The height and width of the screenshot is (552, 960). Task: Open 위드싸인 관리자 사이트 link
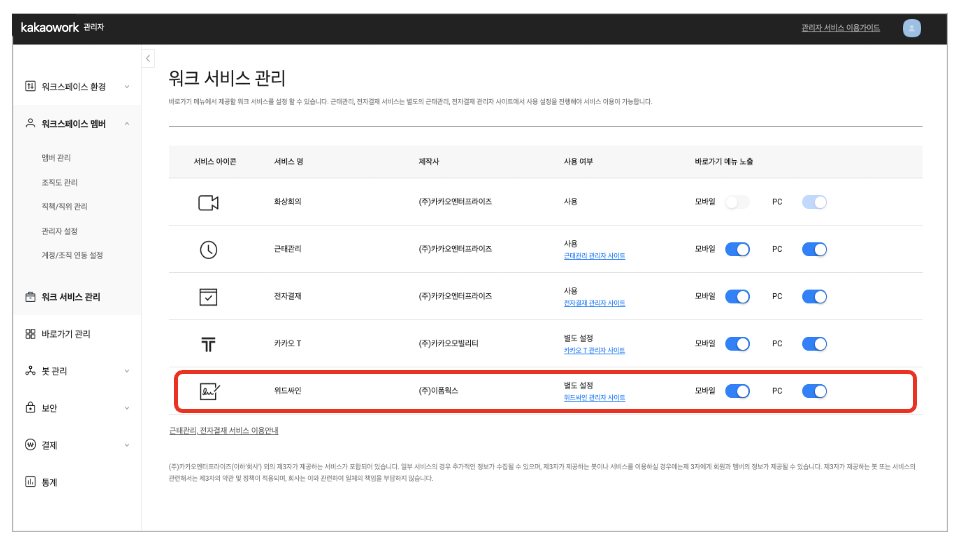[594, 398]
